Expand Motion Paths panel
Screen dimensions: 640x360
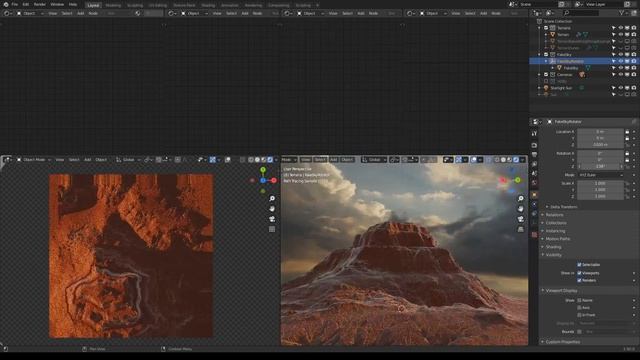pos(558,239)
